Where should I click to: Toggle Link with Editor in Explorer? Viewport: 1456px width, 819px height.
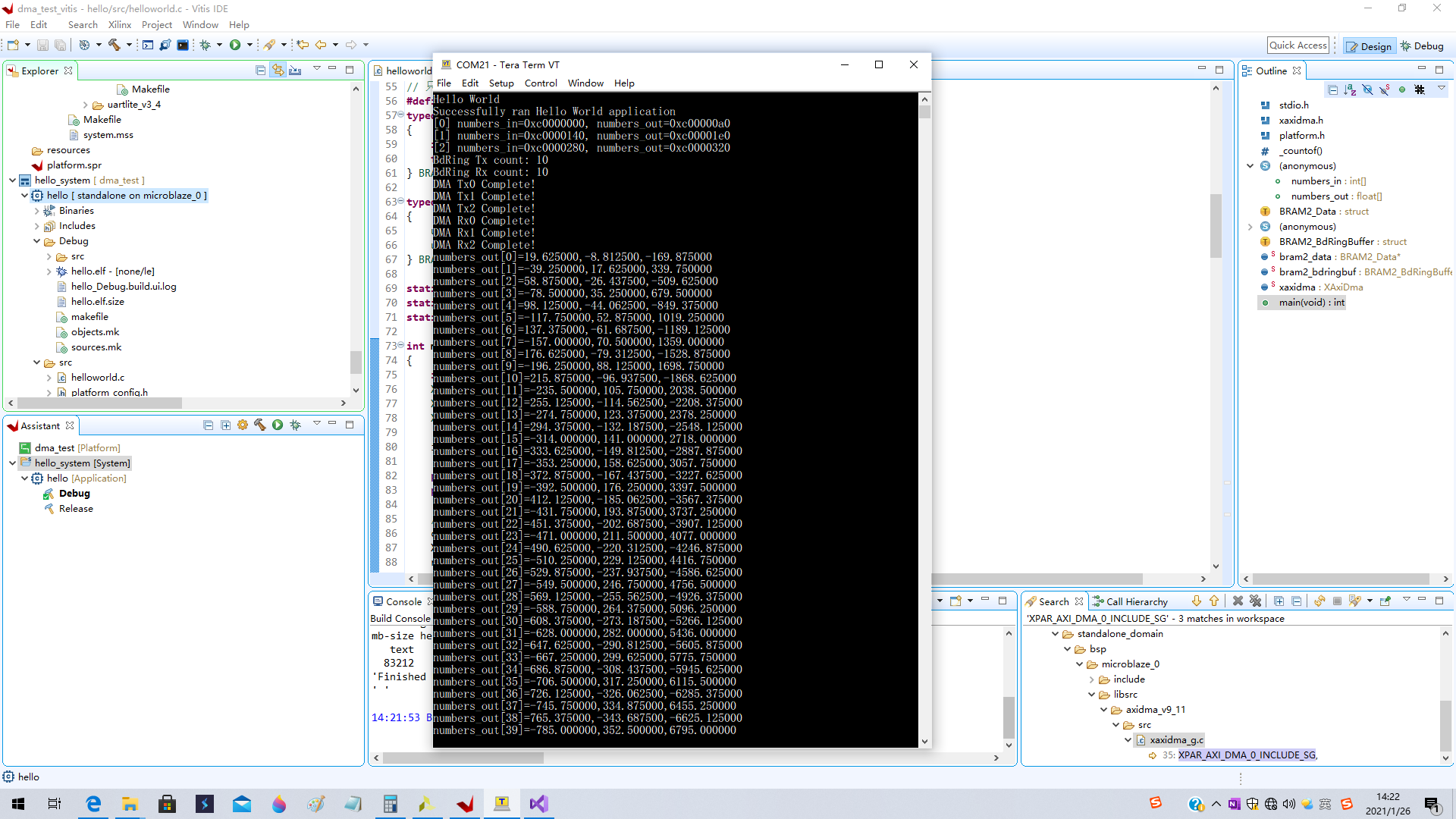point(278,70)
